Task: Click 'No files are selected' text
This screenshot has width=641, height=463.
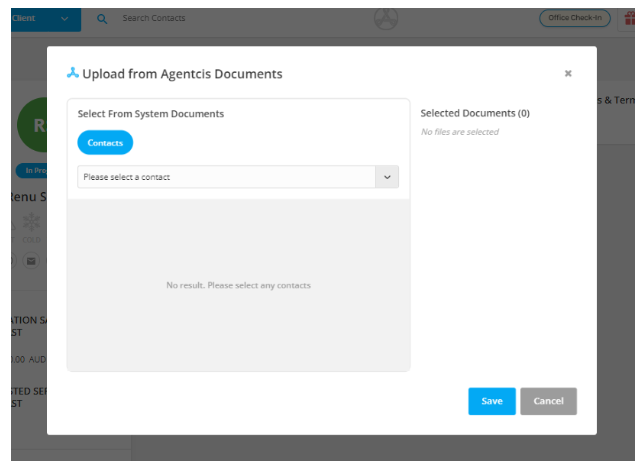Action: pyautogui.click(x=460, y=132)
